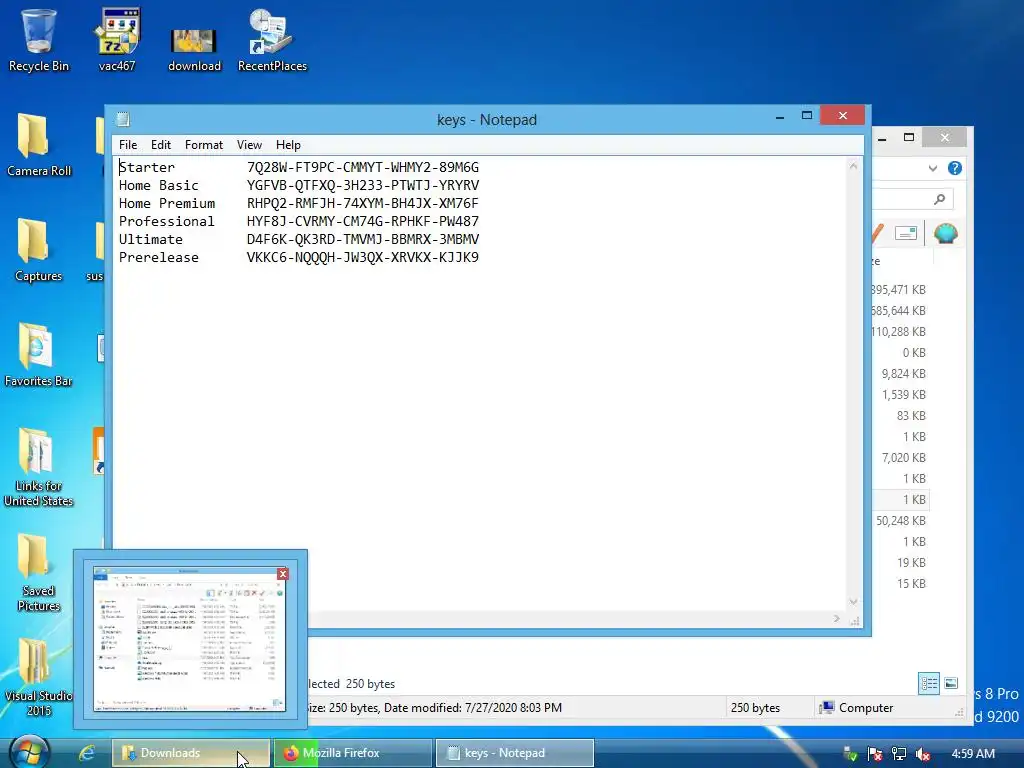Viewport: 1024px width, 768px height.
Task: Click the Professional key HYF8J-CVRMY line
Action: coord(298,221)
